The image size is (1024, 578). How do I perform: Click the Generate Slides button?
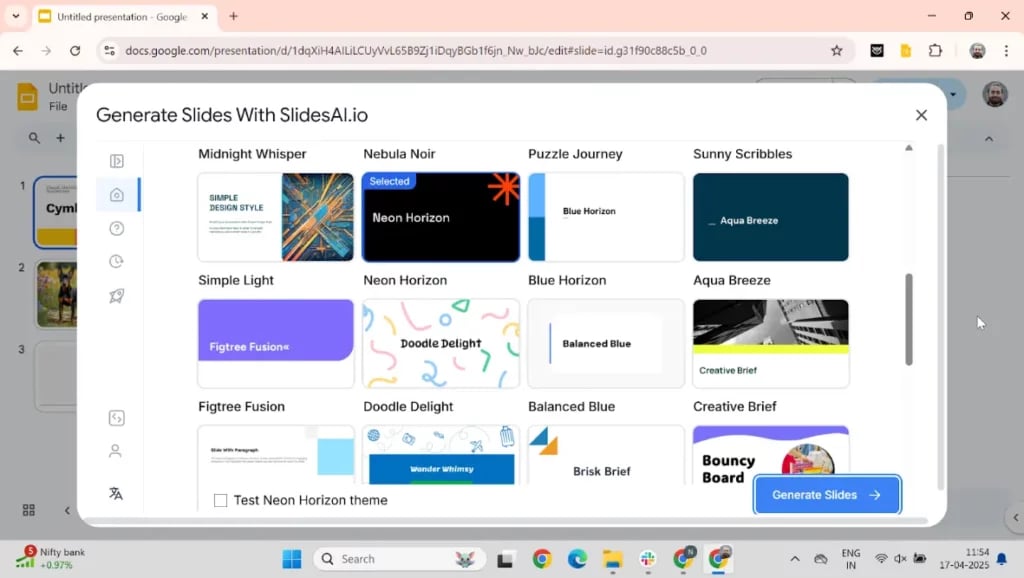827,495
